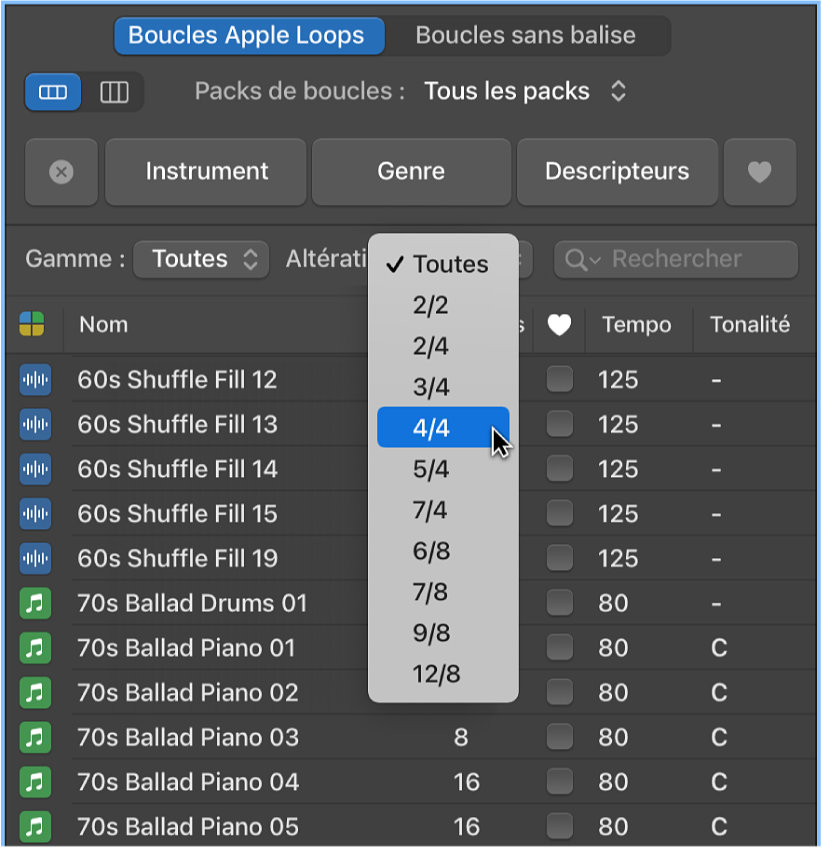Check favorite box for 70s Ballad Piano 01
Image resolution: width=822 pixels, height=849 pixels.
pyautogui.click(x=559, y=647)
